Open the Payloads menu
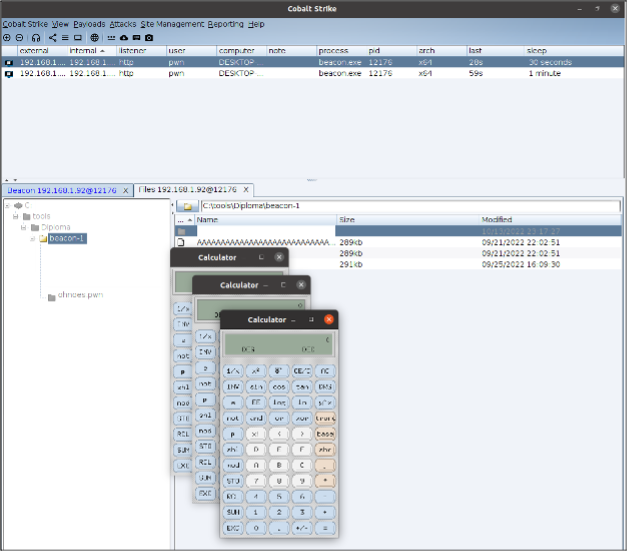 point(89,24)
